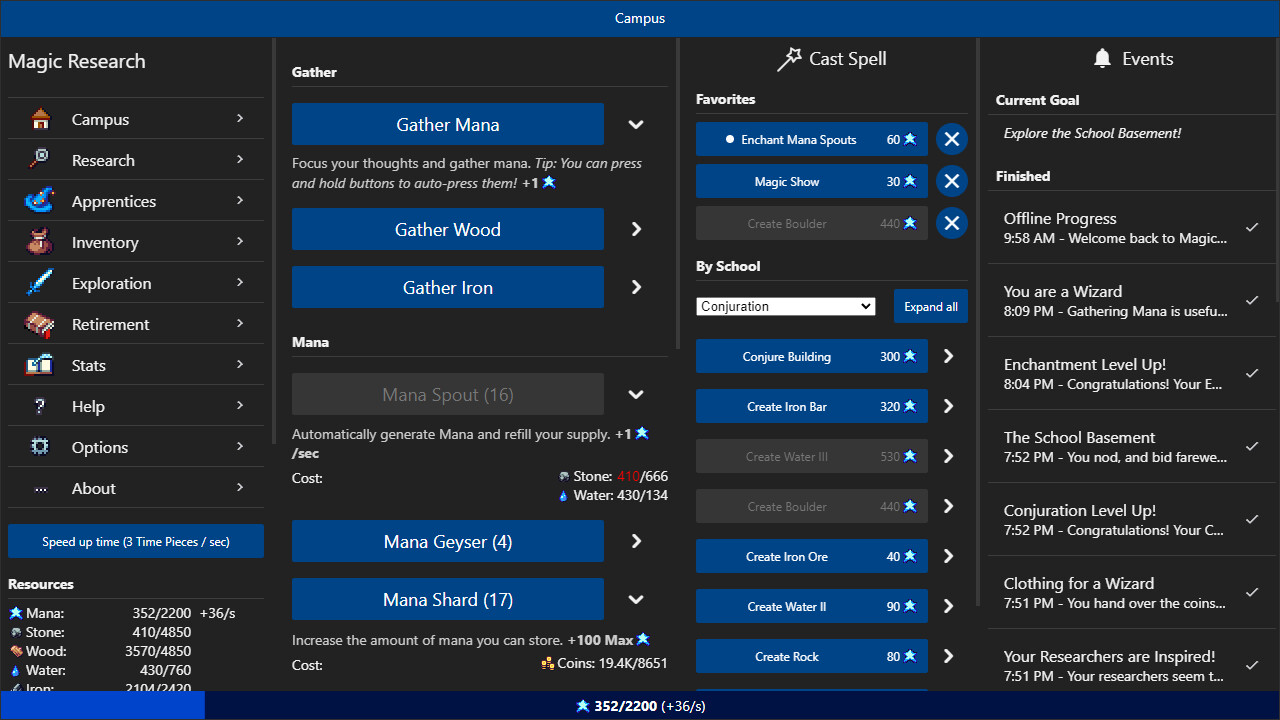Expand the Gather Mana details chevron
The height and width of the screenshot is (720, 1280).
(x=636, y=124)
